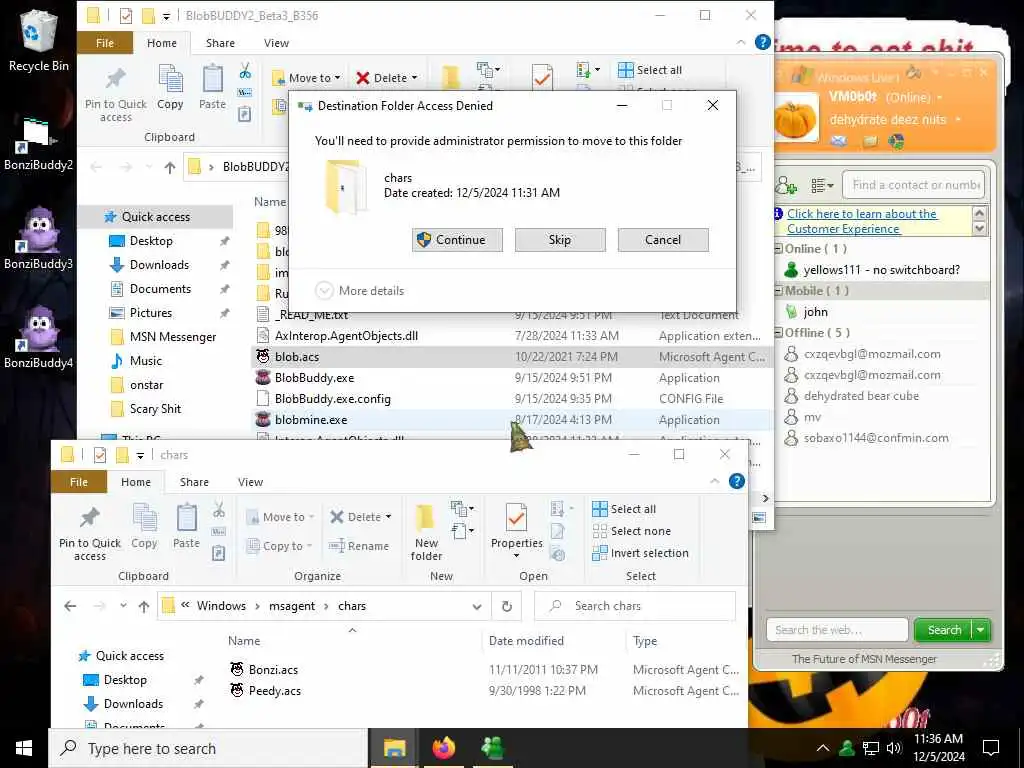
Task: Open Search button dropdown arrow in Messenger
Action: tap(981, 630)
